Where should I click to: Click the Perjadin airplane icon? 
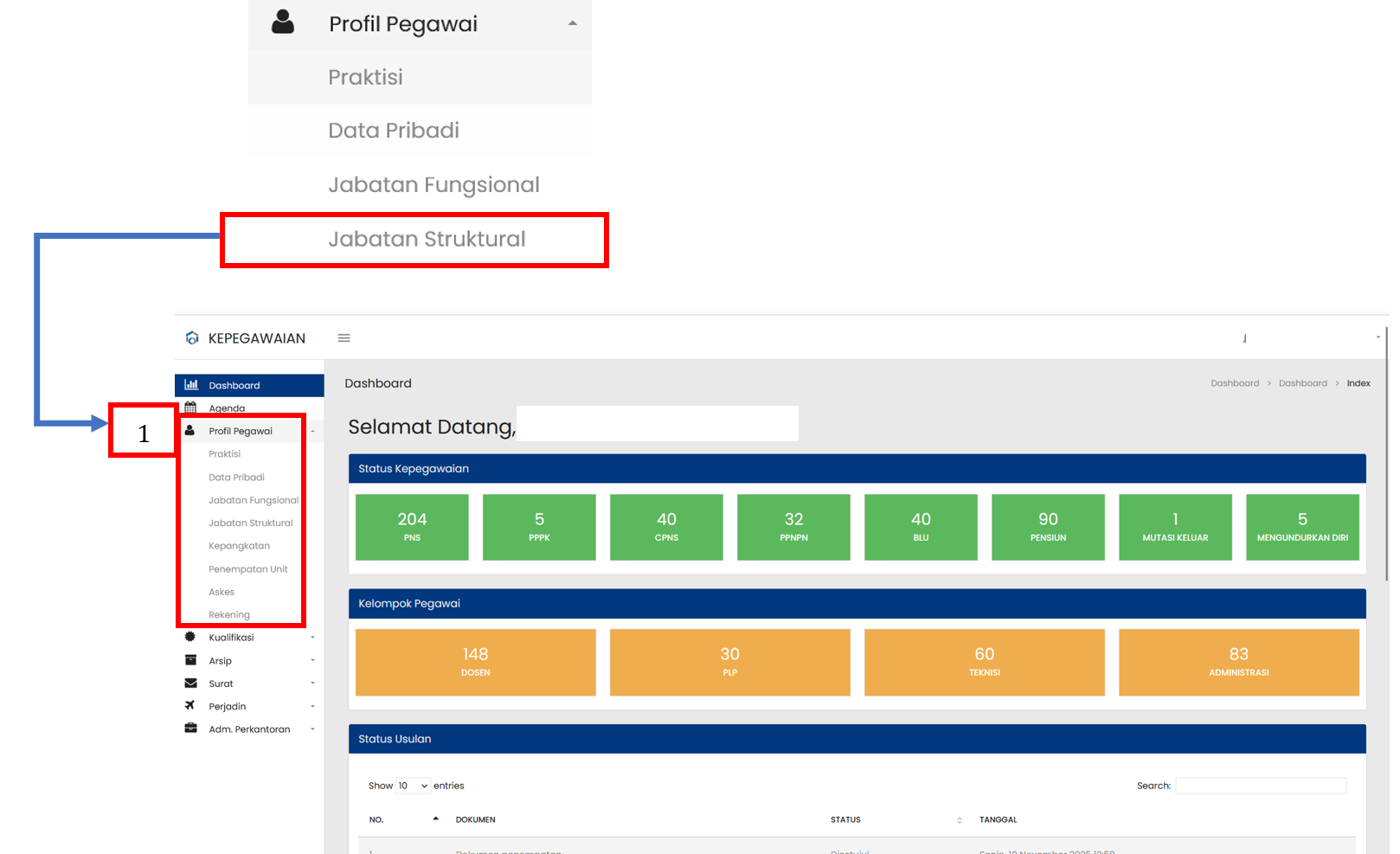coord(190,706)
